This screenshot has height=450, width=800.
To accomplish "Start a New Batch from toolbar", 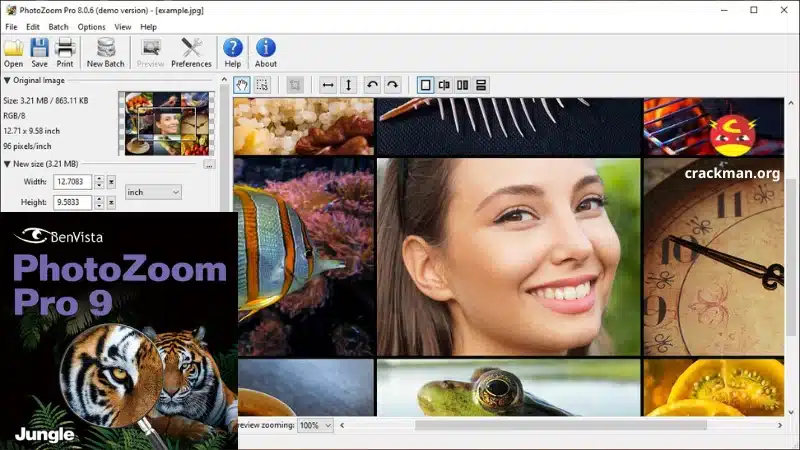I will coord(106,53).
